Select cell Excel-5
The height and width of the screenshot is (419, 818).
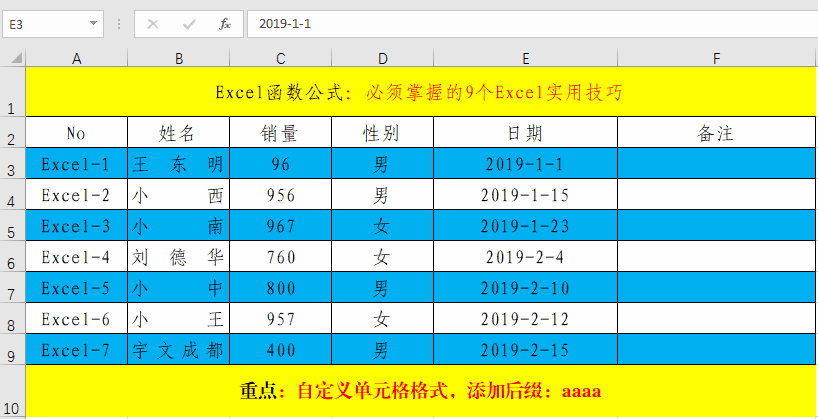[x=77, y=287]
